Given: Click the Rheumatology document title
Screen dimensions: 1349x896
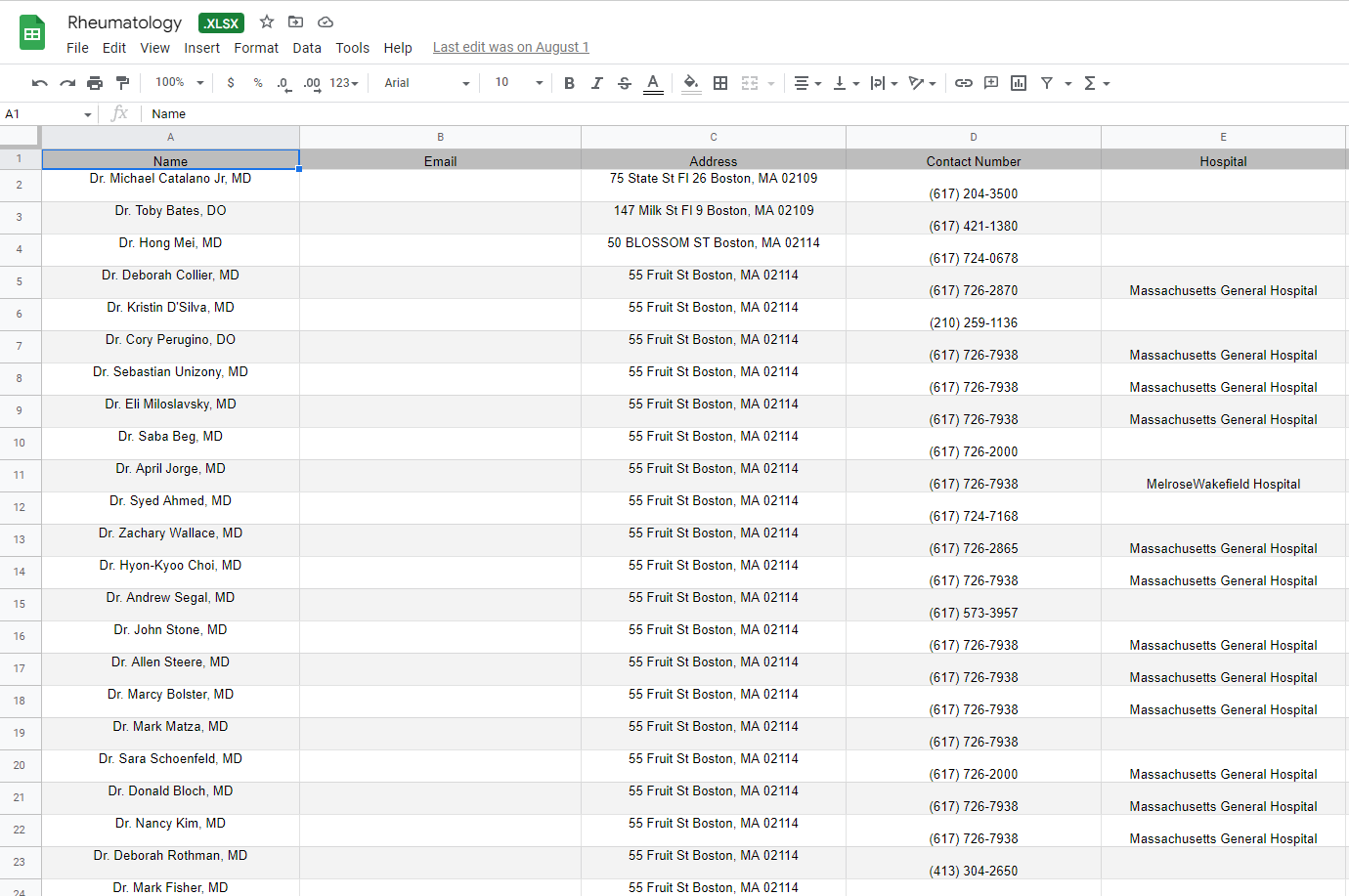Looking at the screenshot, I should 124,22.
